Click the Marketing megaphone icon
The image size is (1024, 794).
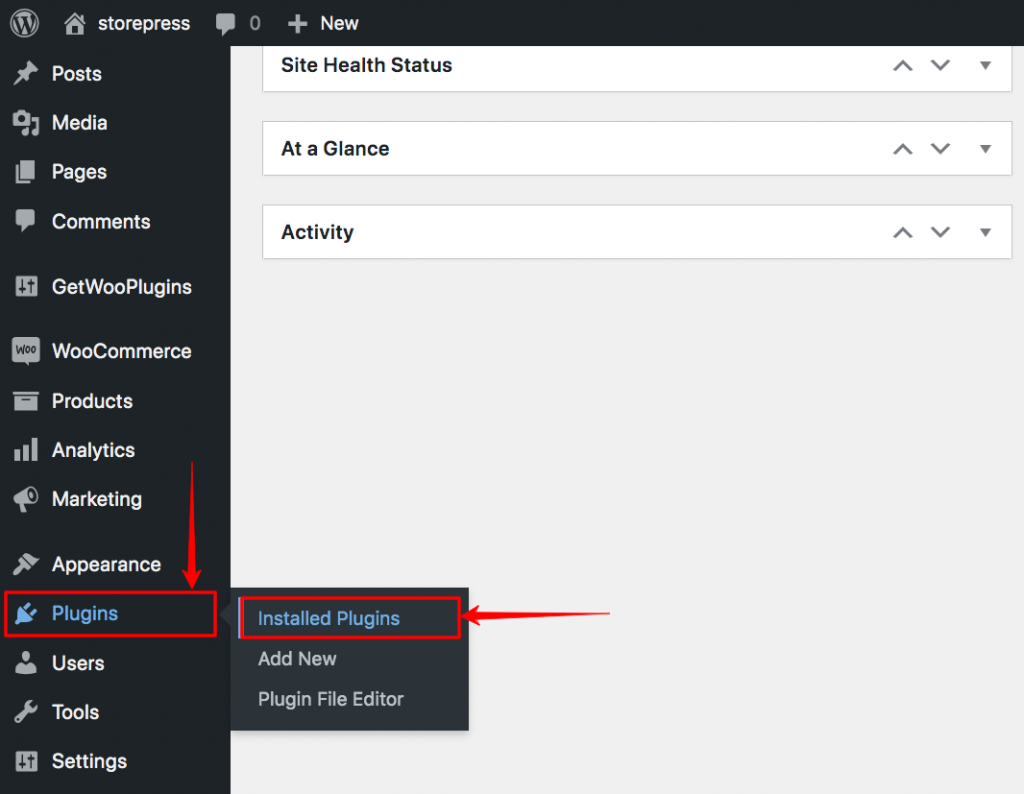click(x=26, y=500)
